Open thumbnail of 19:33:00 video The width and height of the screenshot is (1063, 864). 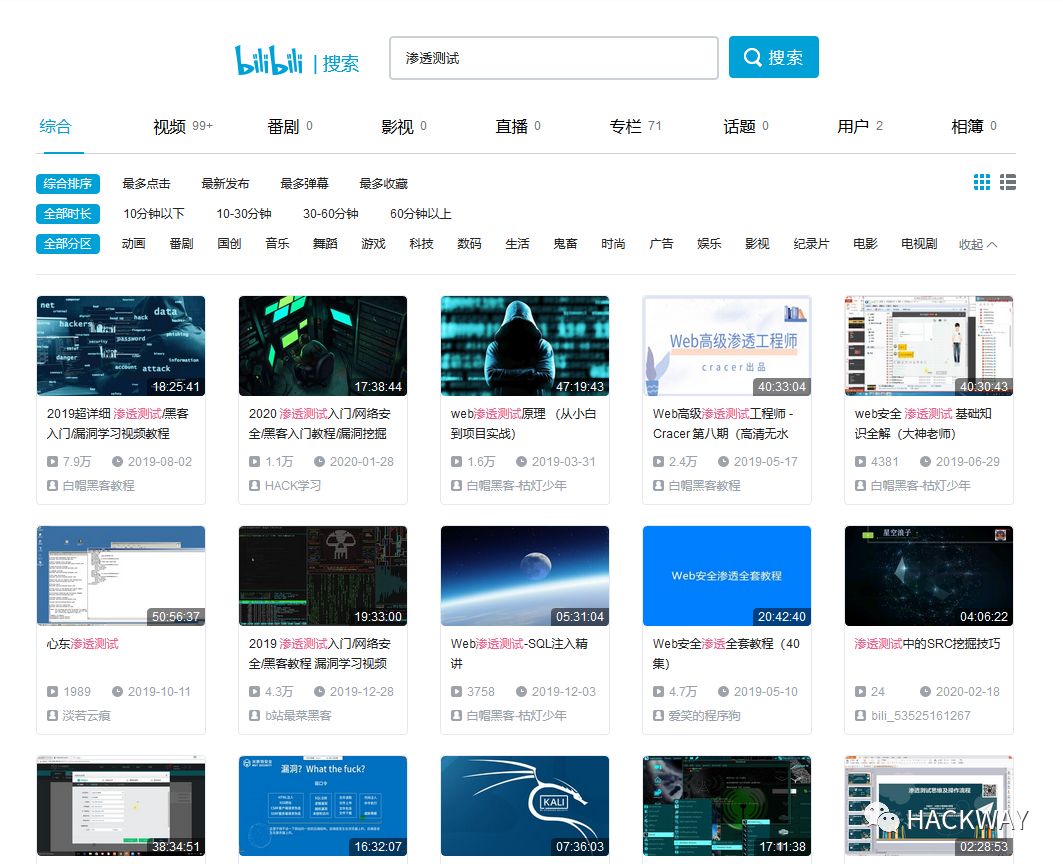point(323,576)
